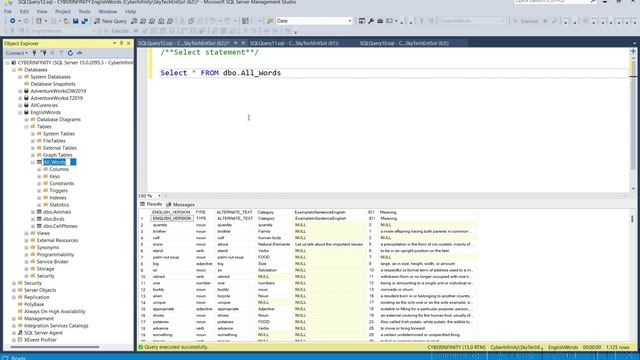Select the Database Diagrams folder

(59, 120)
